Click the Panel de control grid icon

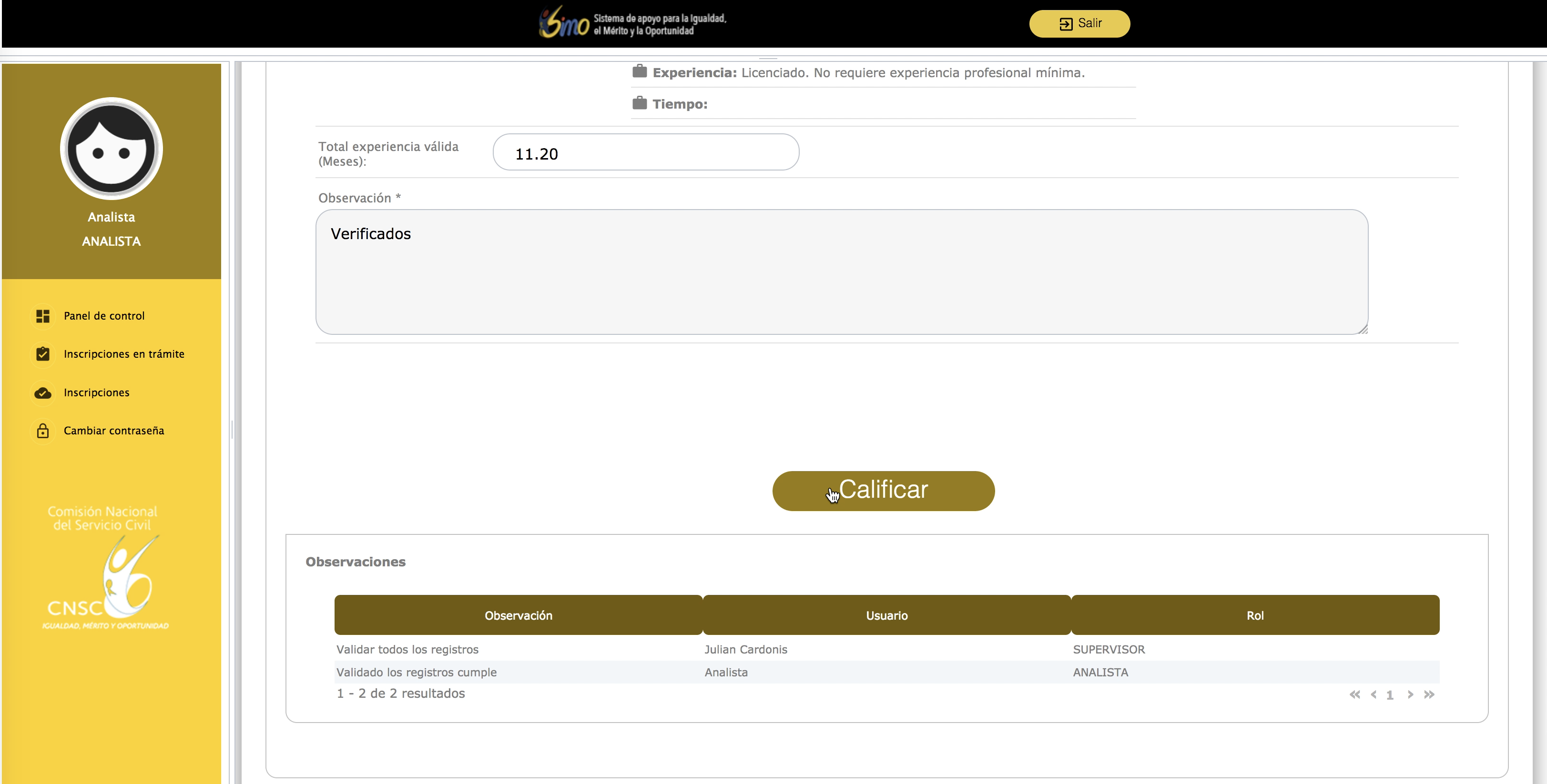tap(42, 316)
